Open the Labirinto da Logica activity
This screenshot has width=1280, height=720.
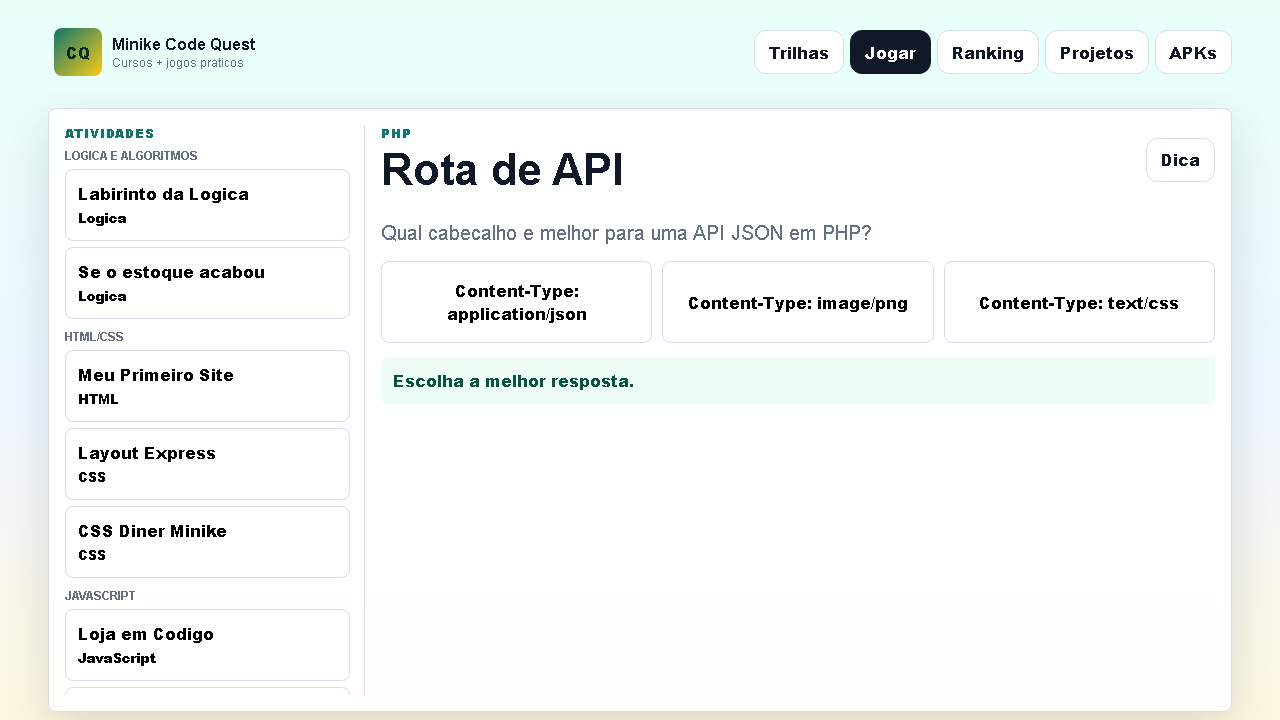coord(207,205)
